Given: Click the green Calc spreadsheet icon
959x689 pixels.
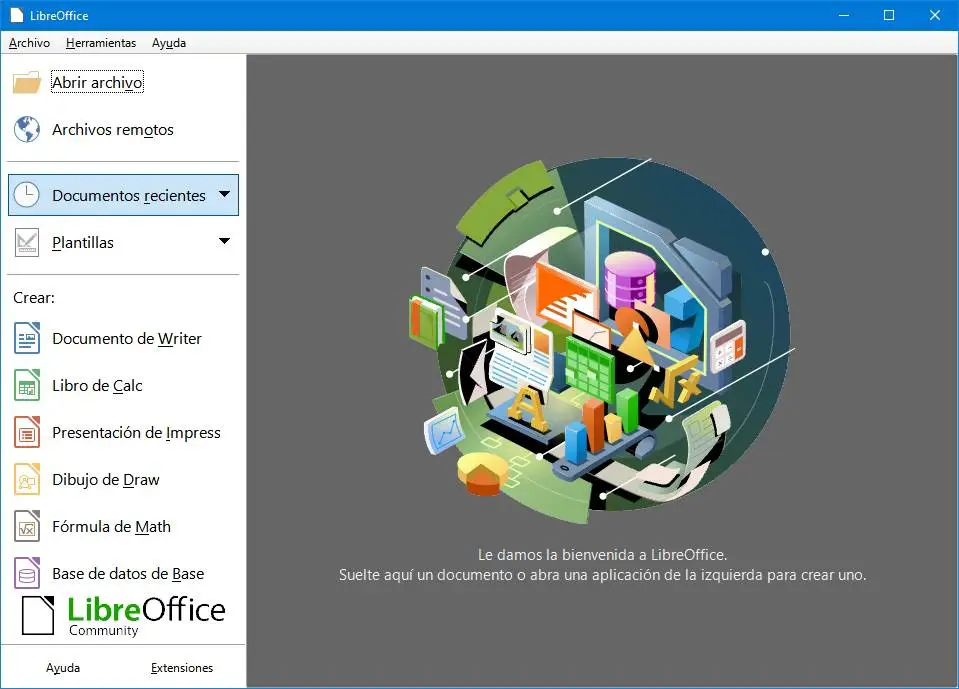Looking at the screenshot, I should (27, 385).
